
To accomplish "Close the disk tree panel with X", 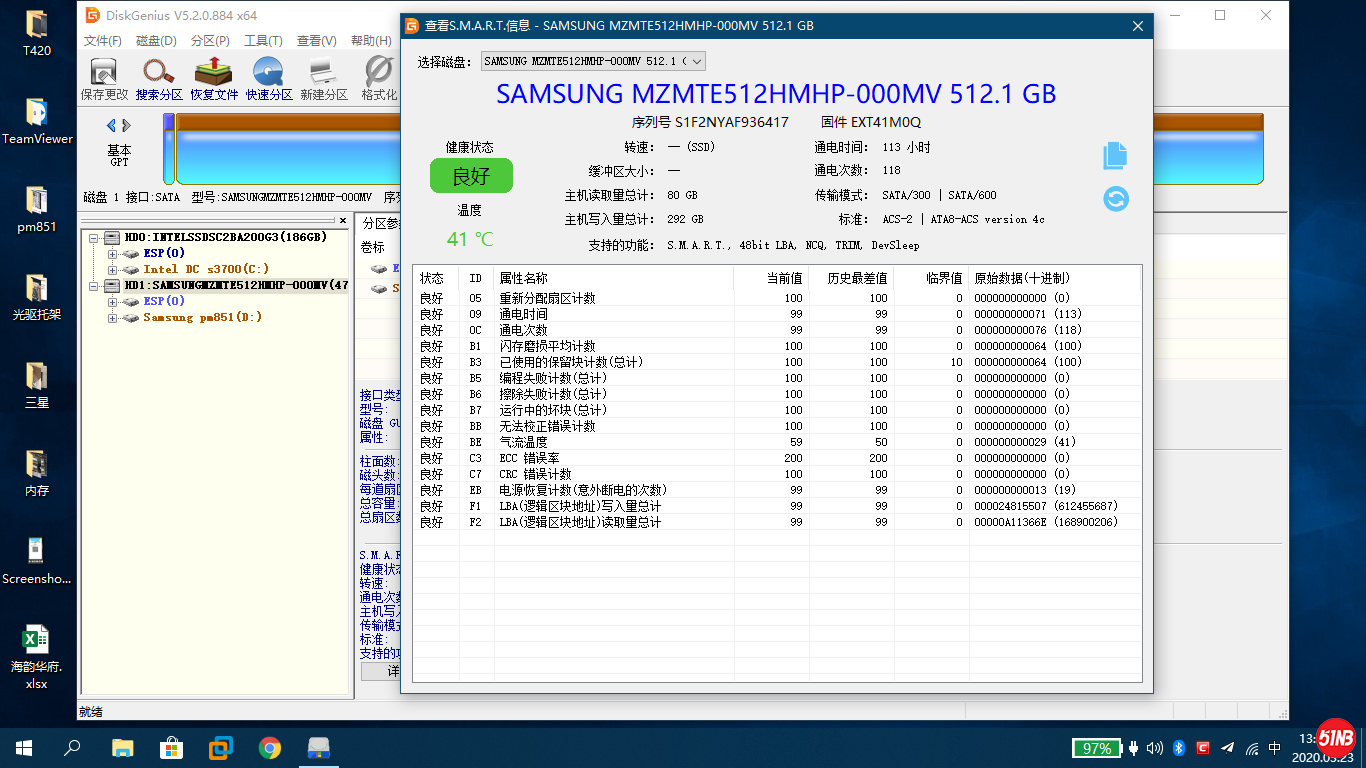I will tap(343, 221).
